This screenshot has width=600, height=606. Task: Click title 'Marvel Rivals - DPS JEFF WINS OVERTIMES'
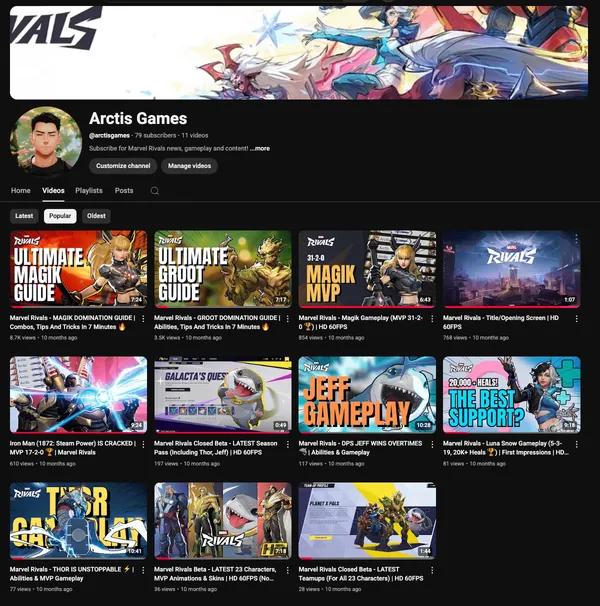[360, 448]
